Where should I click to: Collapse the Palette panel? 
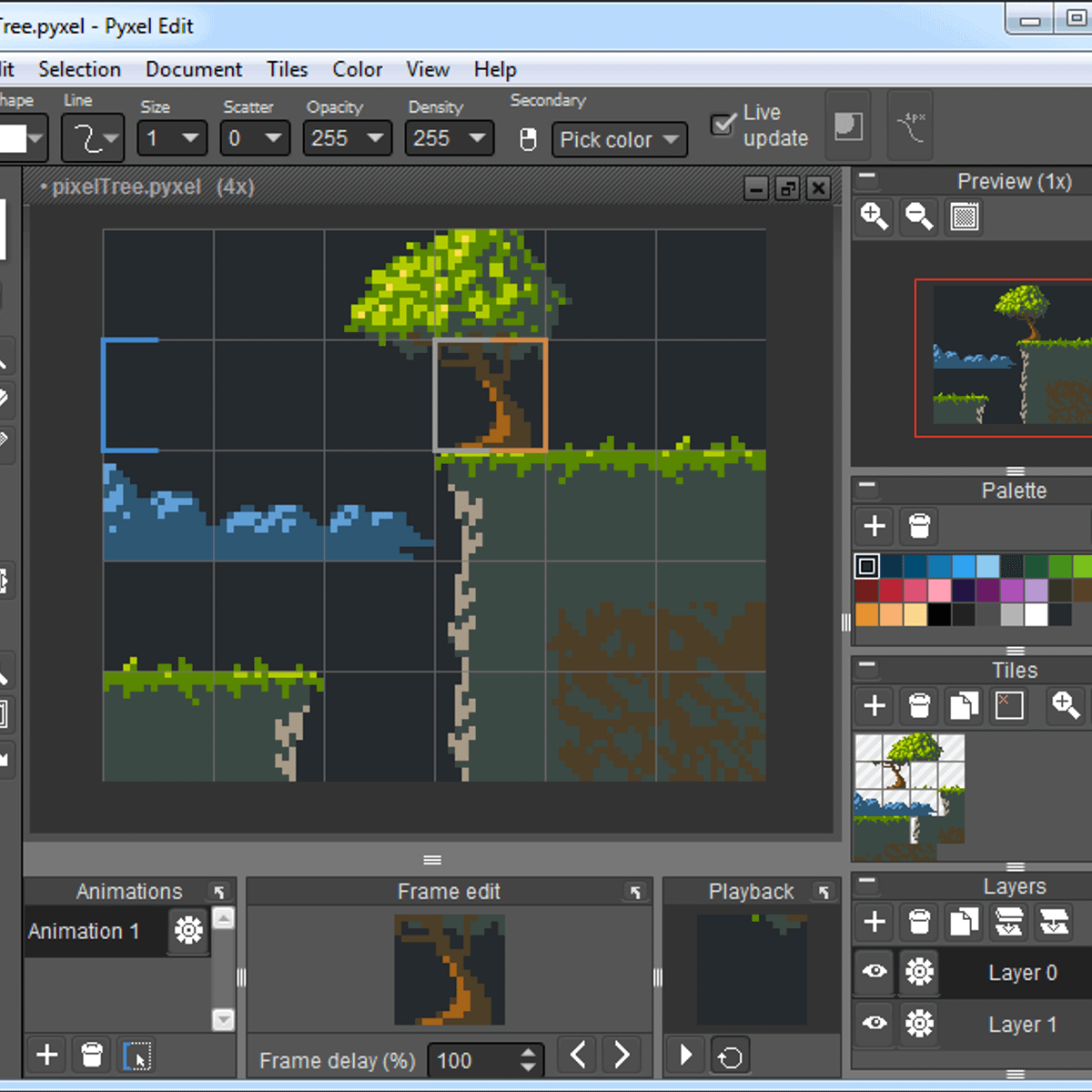(x=867, y=486)
